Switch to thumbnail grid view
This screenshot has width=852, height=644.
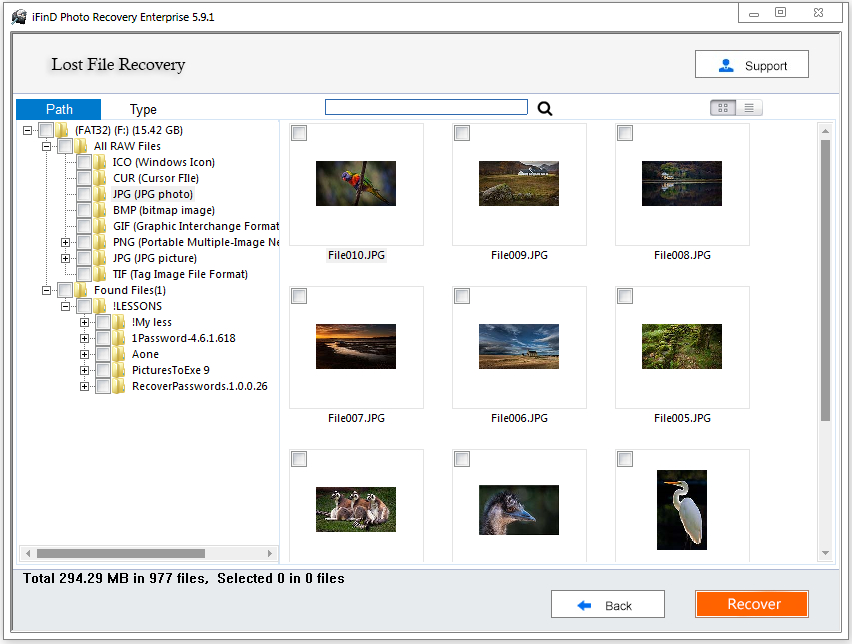722,108
